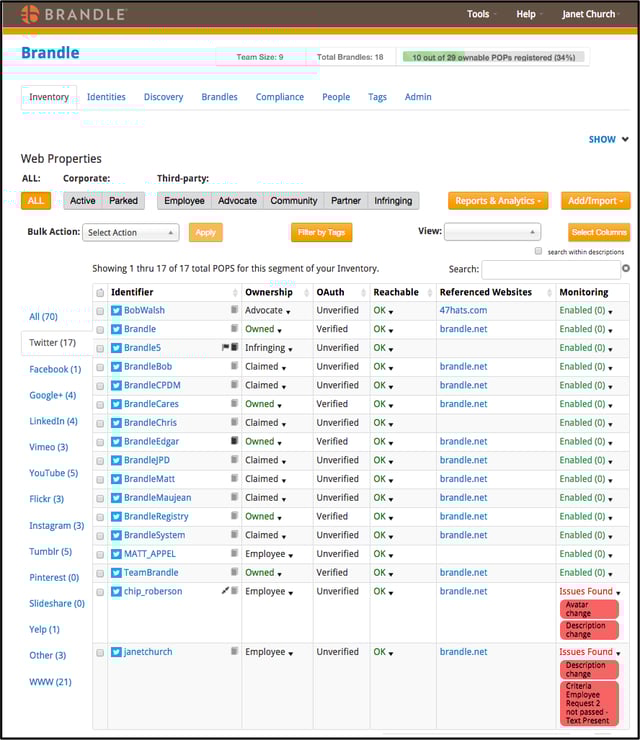640x740 pixels.
Task: Sort by Referenced Websites column header
Action: pos(496,293)
